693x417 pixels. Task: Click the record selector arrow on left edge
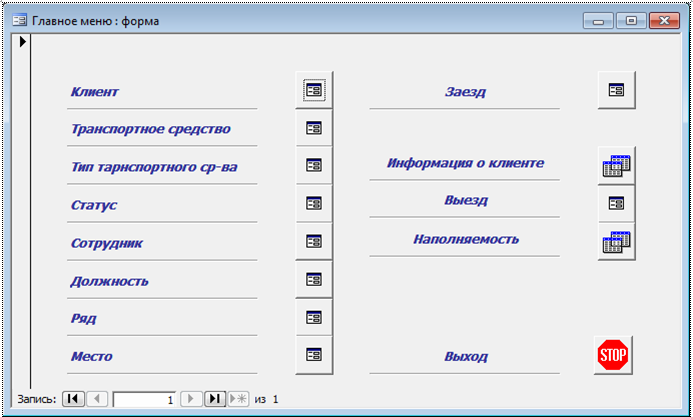point(23,42)
